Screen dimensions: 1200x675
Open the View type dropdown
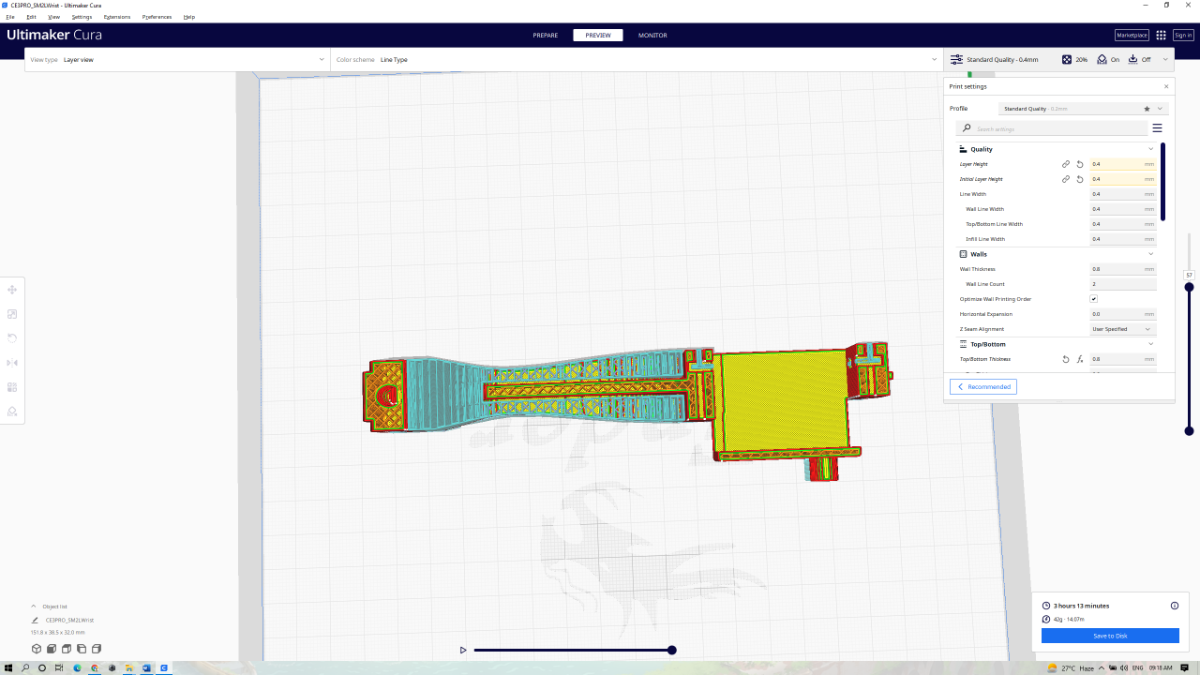[x=177, y=60]
